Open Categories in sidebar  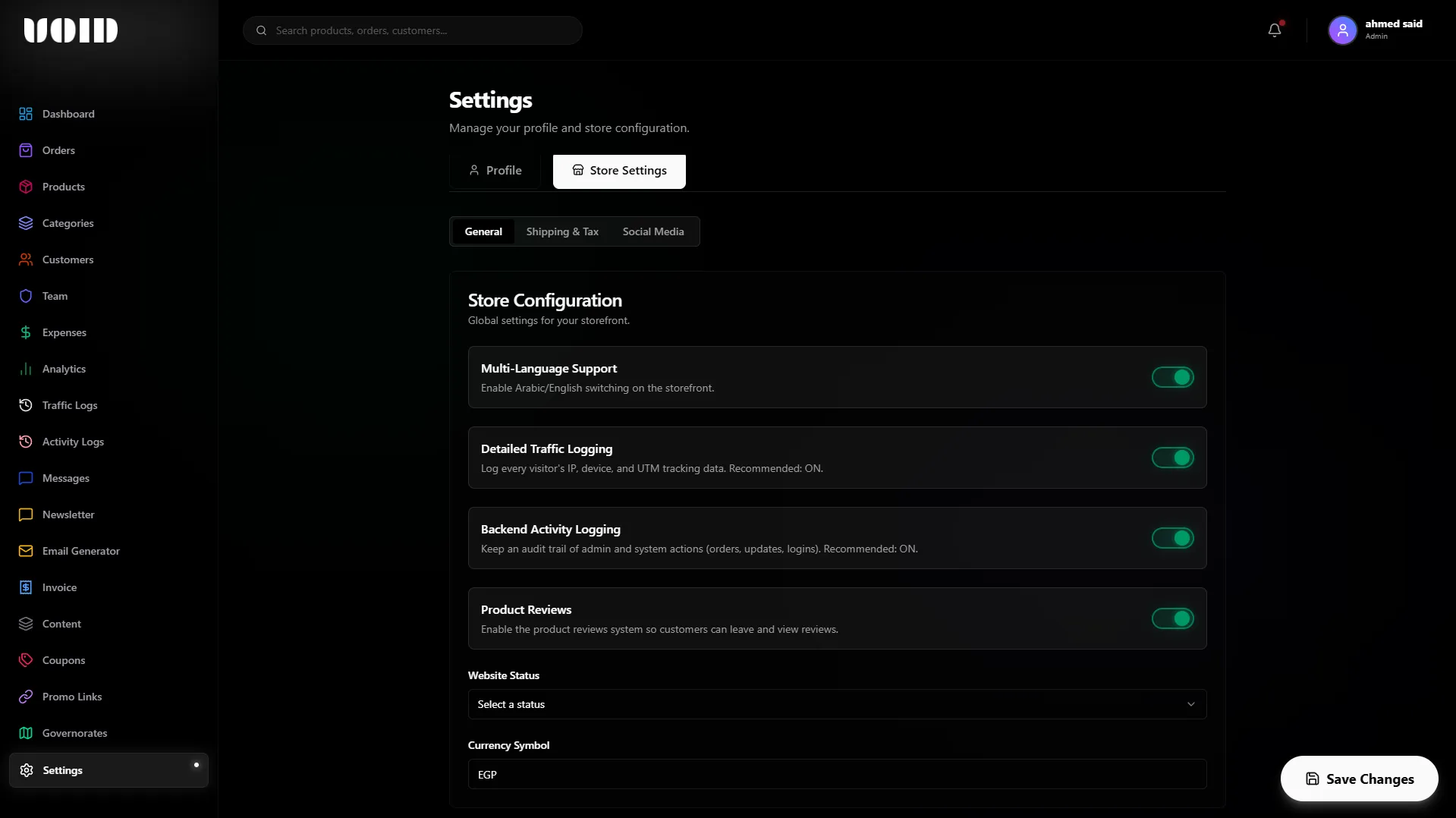(x=108, y=223)
